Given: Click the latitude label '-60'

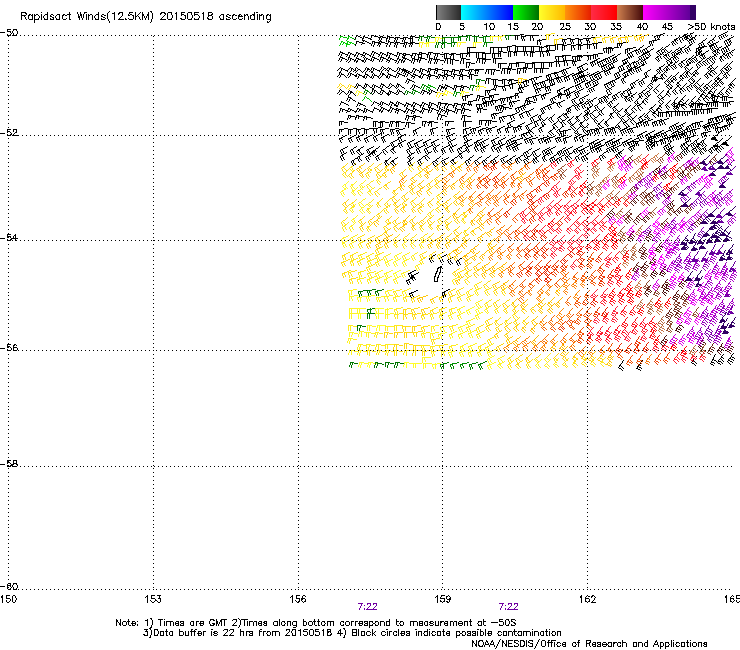Looking at the screenshot, I should [x=9, y=587].
